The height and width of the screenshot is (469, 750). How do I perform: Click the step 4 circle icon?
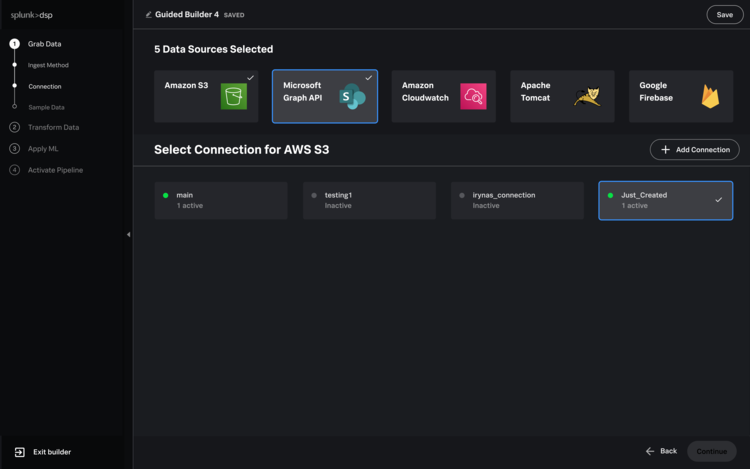[x=14, y=170]
